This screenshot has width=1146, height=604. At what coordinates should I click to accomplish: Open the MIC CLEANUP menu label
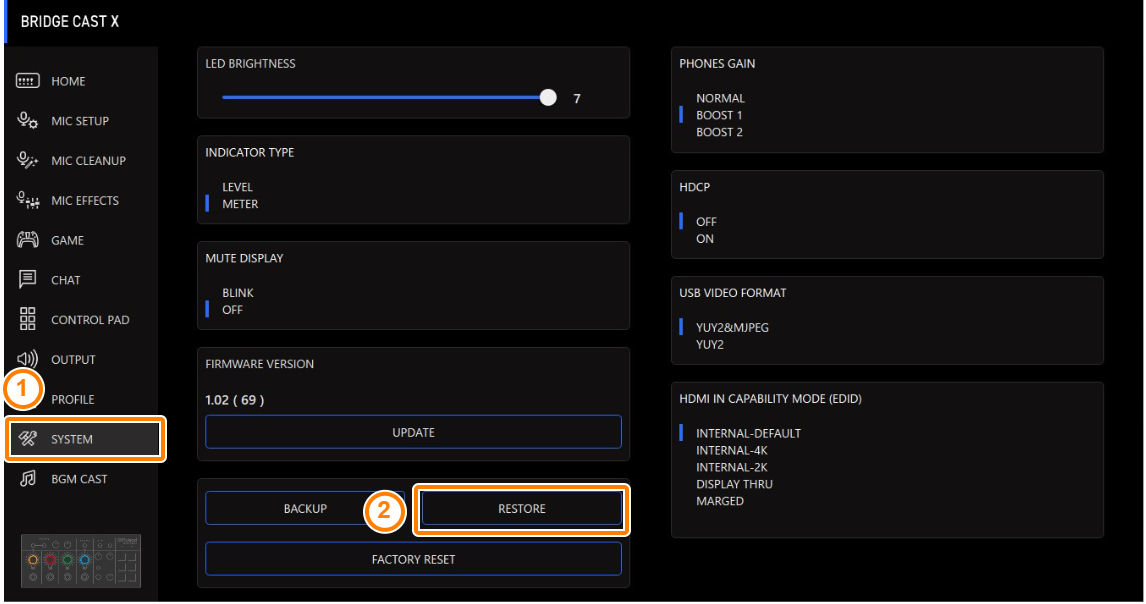88,160
